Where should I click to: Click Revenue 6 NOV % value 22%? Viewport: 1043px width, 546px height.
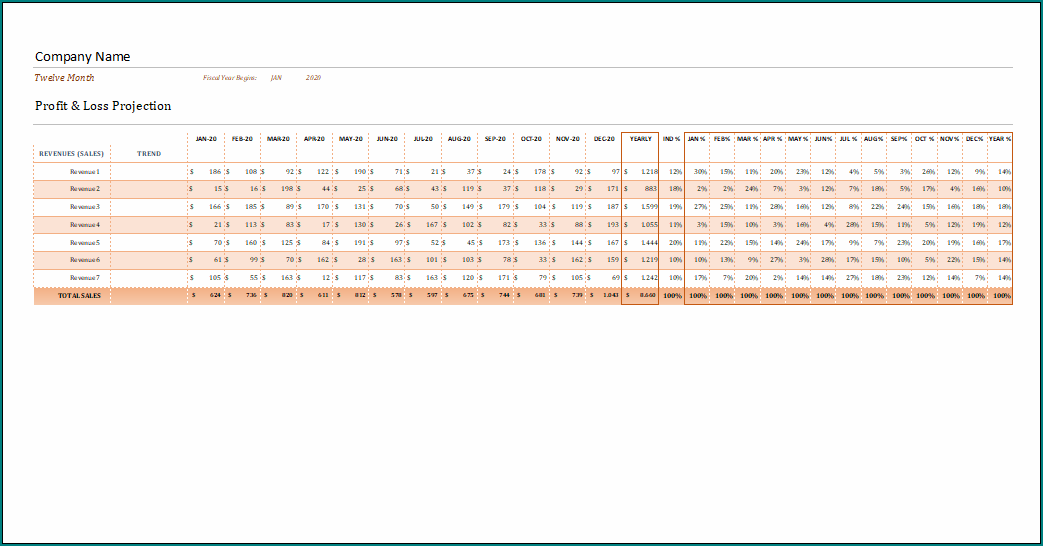[x=954, y=260]
